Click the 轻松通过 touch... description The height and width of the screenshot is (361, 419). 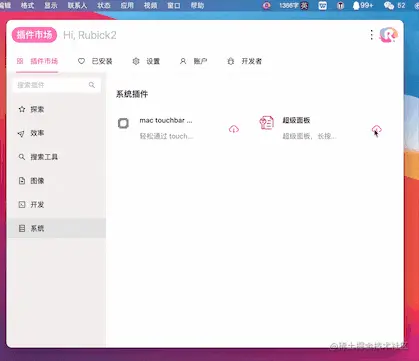(166, 136)
